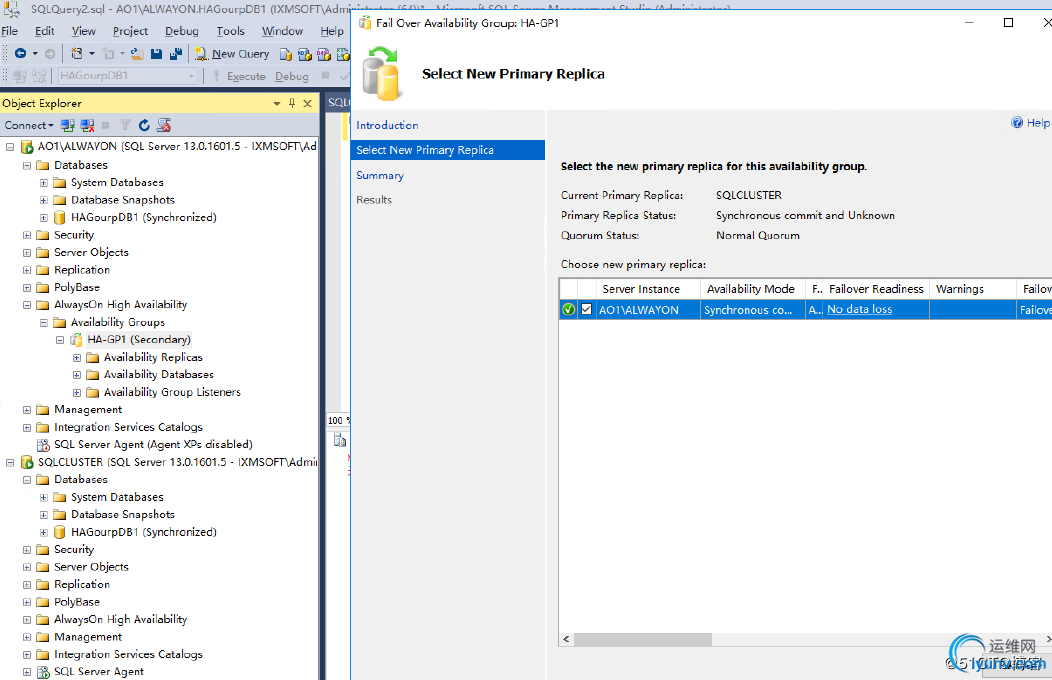Viewport: 1052px width, 680px height.
Task: Select HAGourpDB1 (Synchronized) under SQLCLUSTER
Action: pos(144,532)
